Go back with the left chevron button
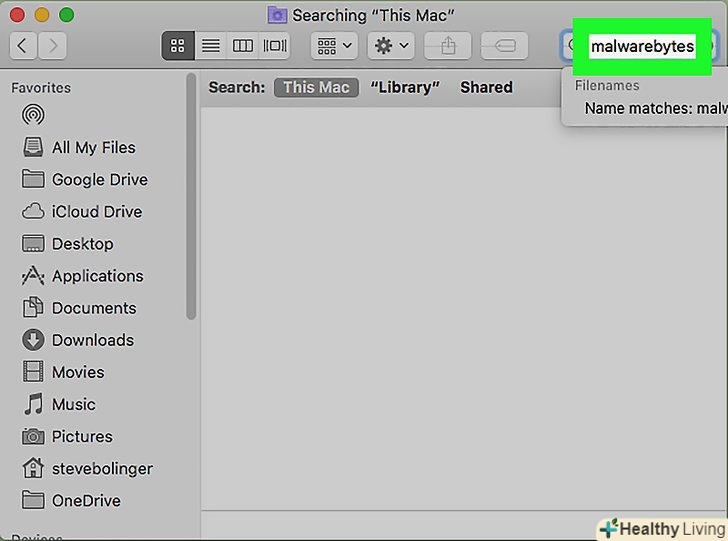Viewport: 728px width, 541px height. (23, 46)
